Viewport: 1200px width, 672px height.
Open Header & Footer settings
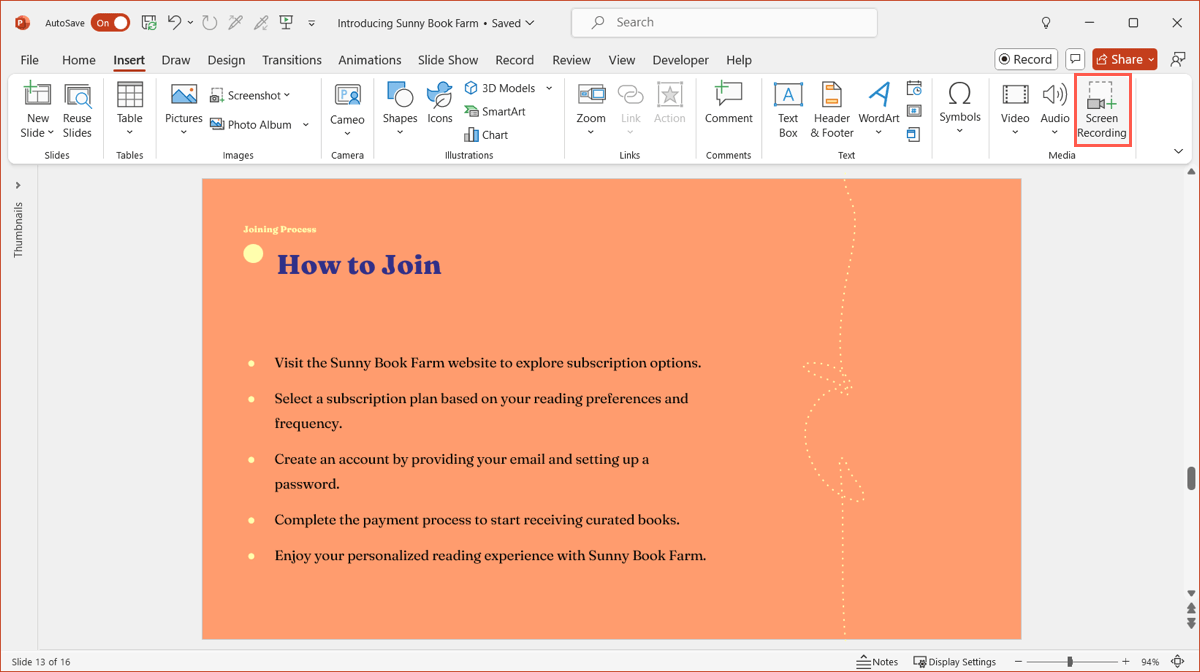[x=832, y=111]
